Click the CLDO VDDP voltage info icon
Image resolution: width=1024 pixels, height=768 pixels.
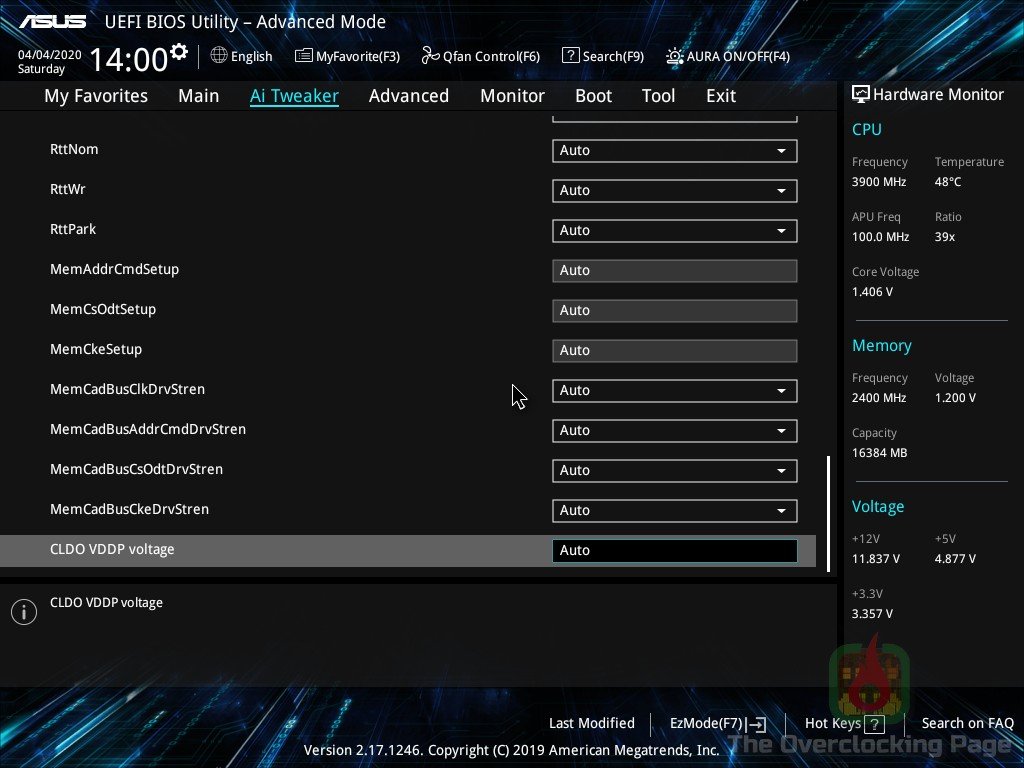point(24,611)
